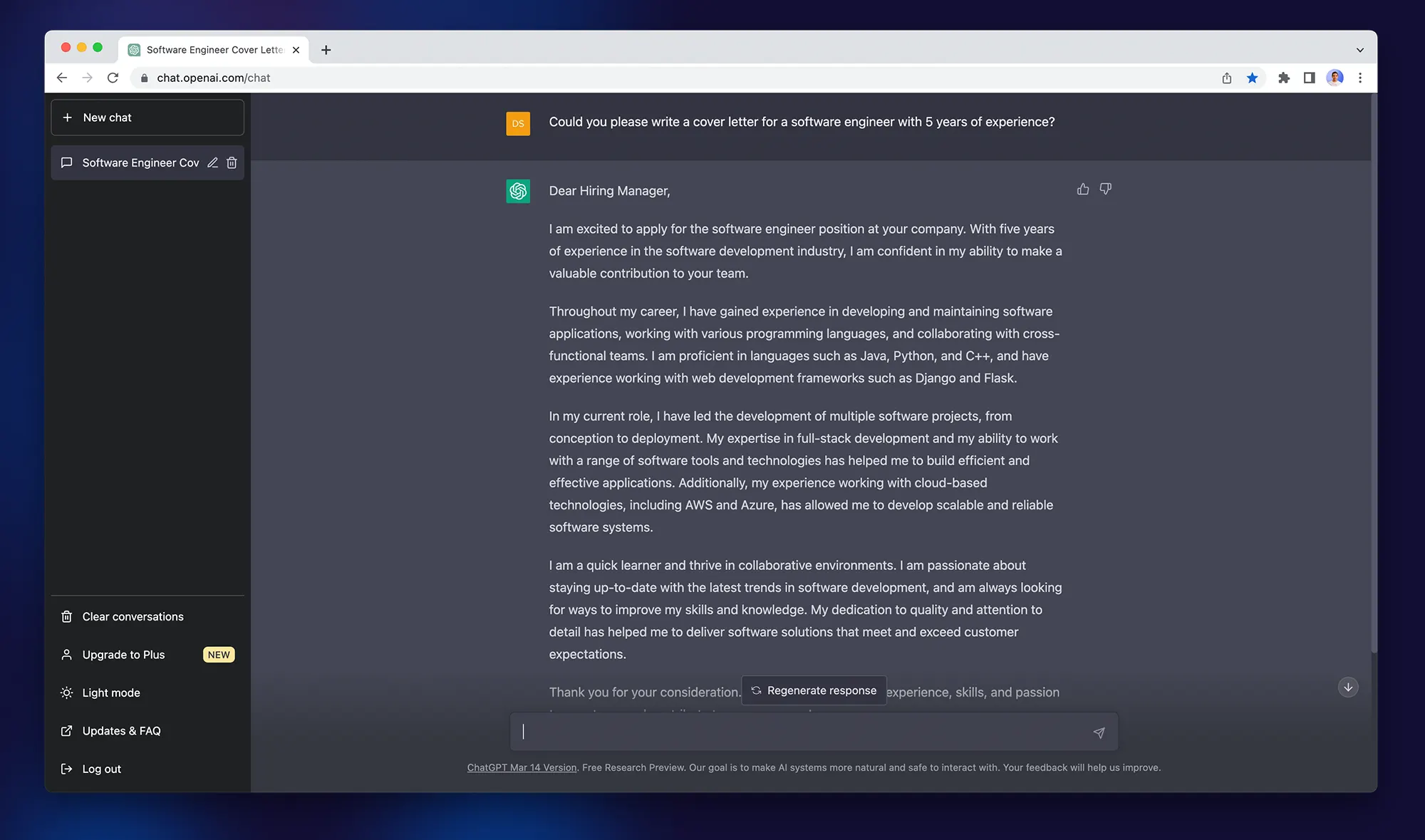
Task: Send the message with the paper plane icon
Action: (1099, 732)
